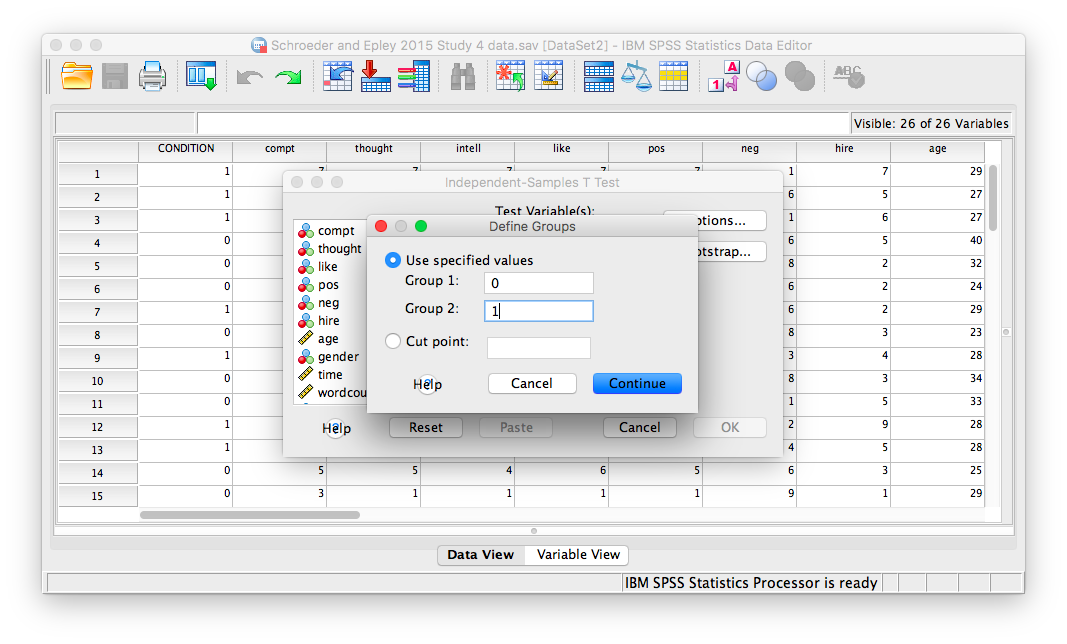
Task: Select the compt variable in the list
Action: (336, 231)
